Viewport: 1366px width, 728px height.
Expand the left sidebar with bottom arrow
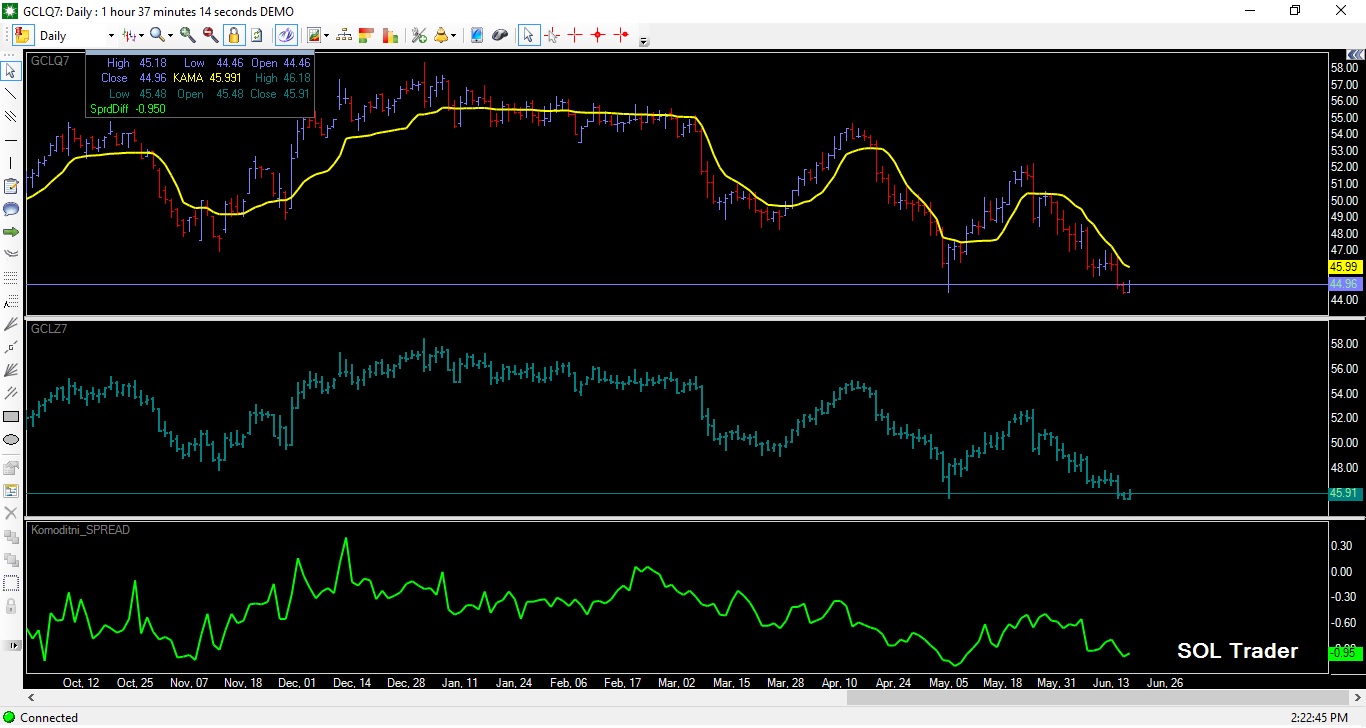click(11, 645)
